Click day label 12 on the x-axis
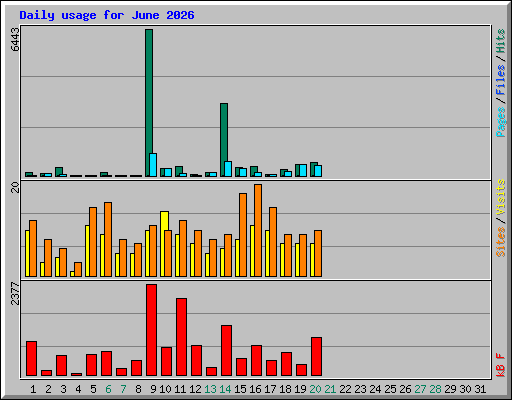This screenshot has width=512, height=400. (195, 389)
